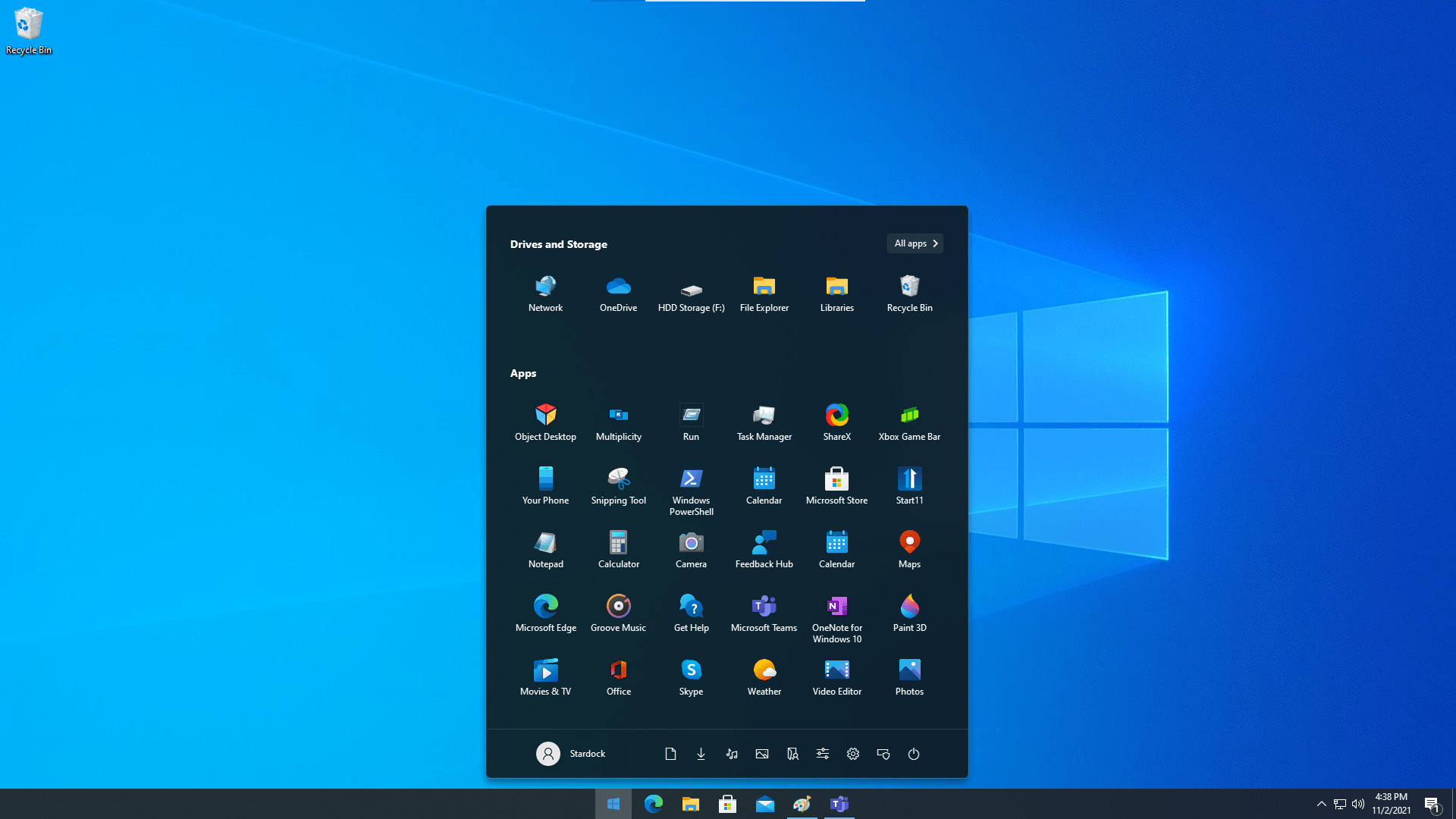Open Task Manager app
This screenshot has width=1456, height=819.
764,421
